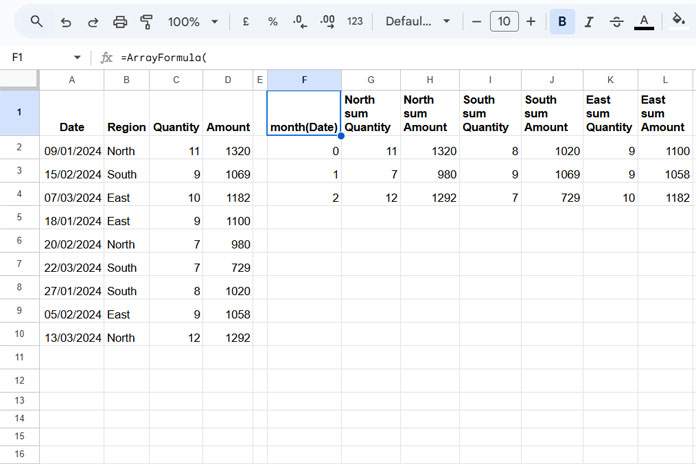Select row 5 header
Screen dimensions: 696x464
[19, 217]
